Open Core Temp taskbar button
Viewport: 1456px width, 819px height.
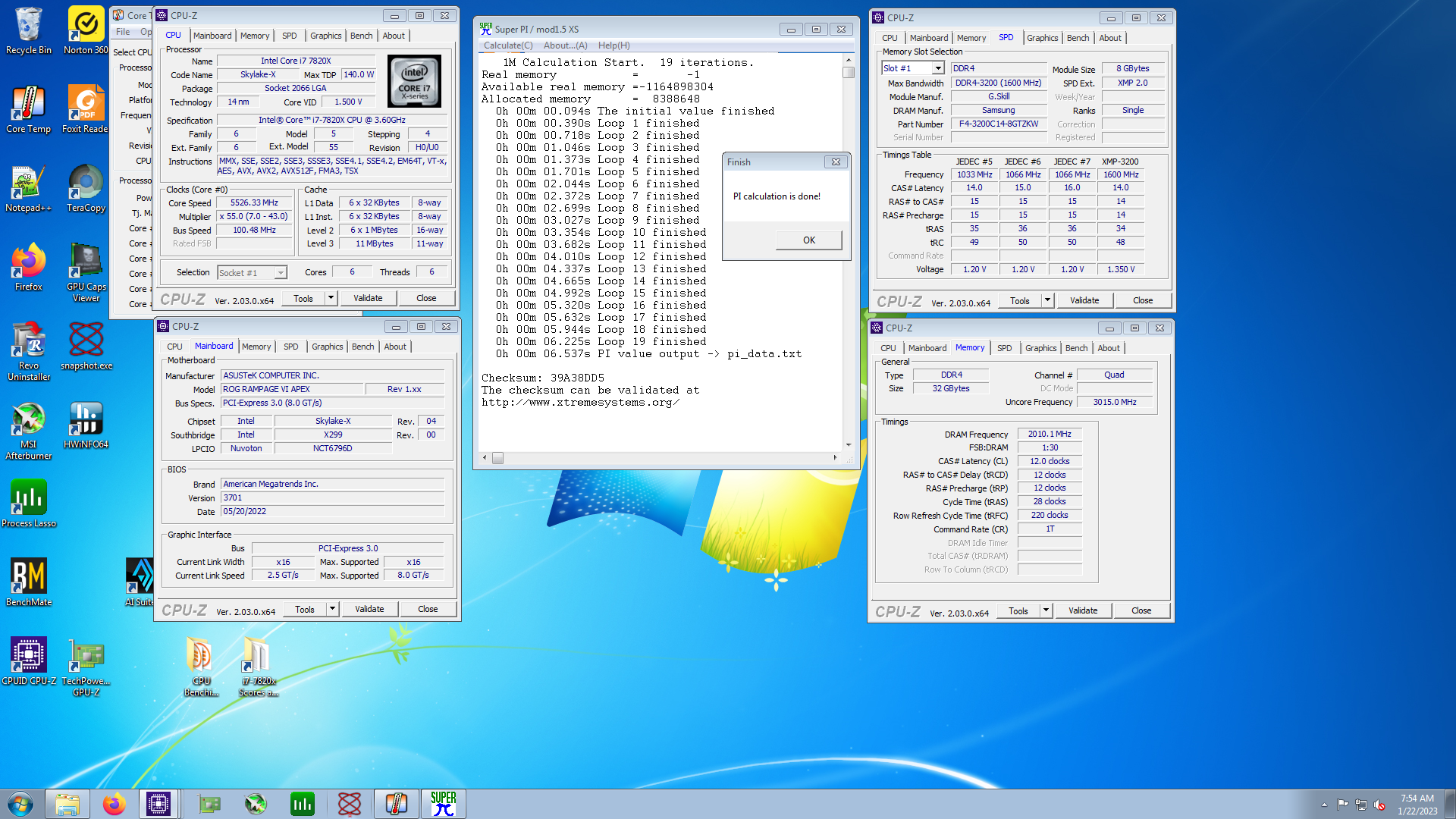click(x=396, y=804)
